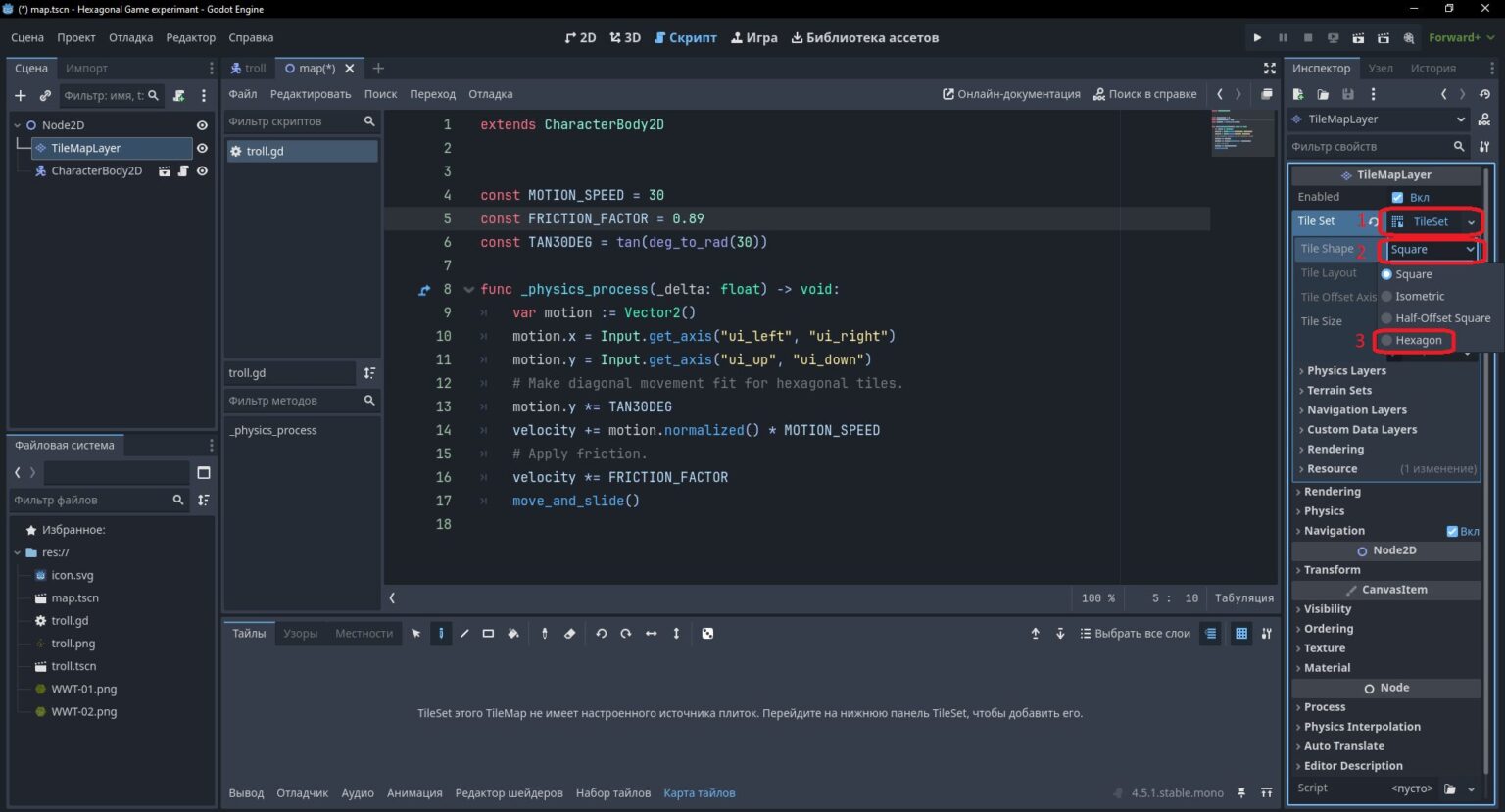Toggle the Enabled checkbox in the inspector
The width and height of the screenshot is (1505, 812).
[1397, 197]
